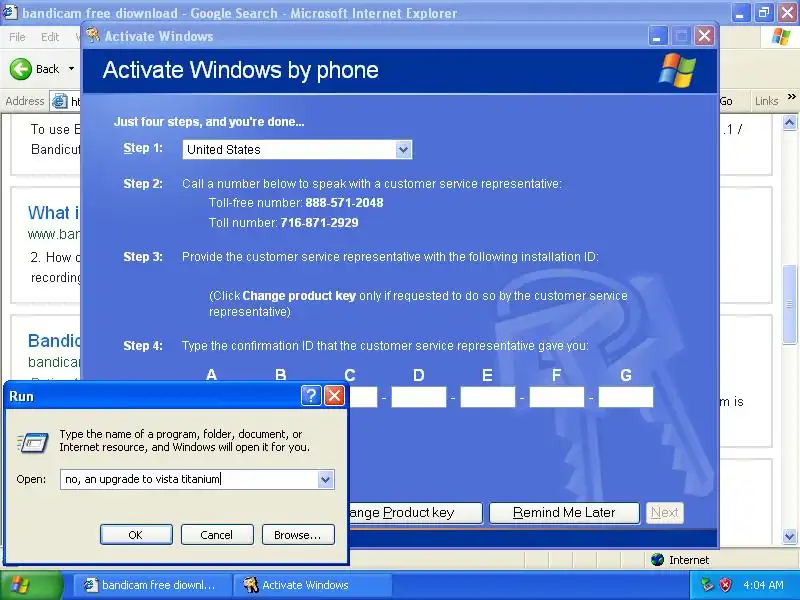Click the Internet Explorer vertical scrollbar thumb
The height and width of the screenshot is (600, 800).
(789, 304)
